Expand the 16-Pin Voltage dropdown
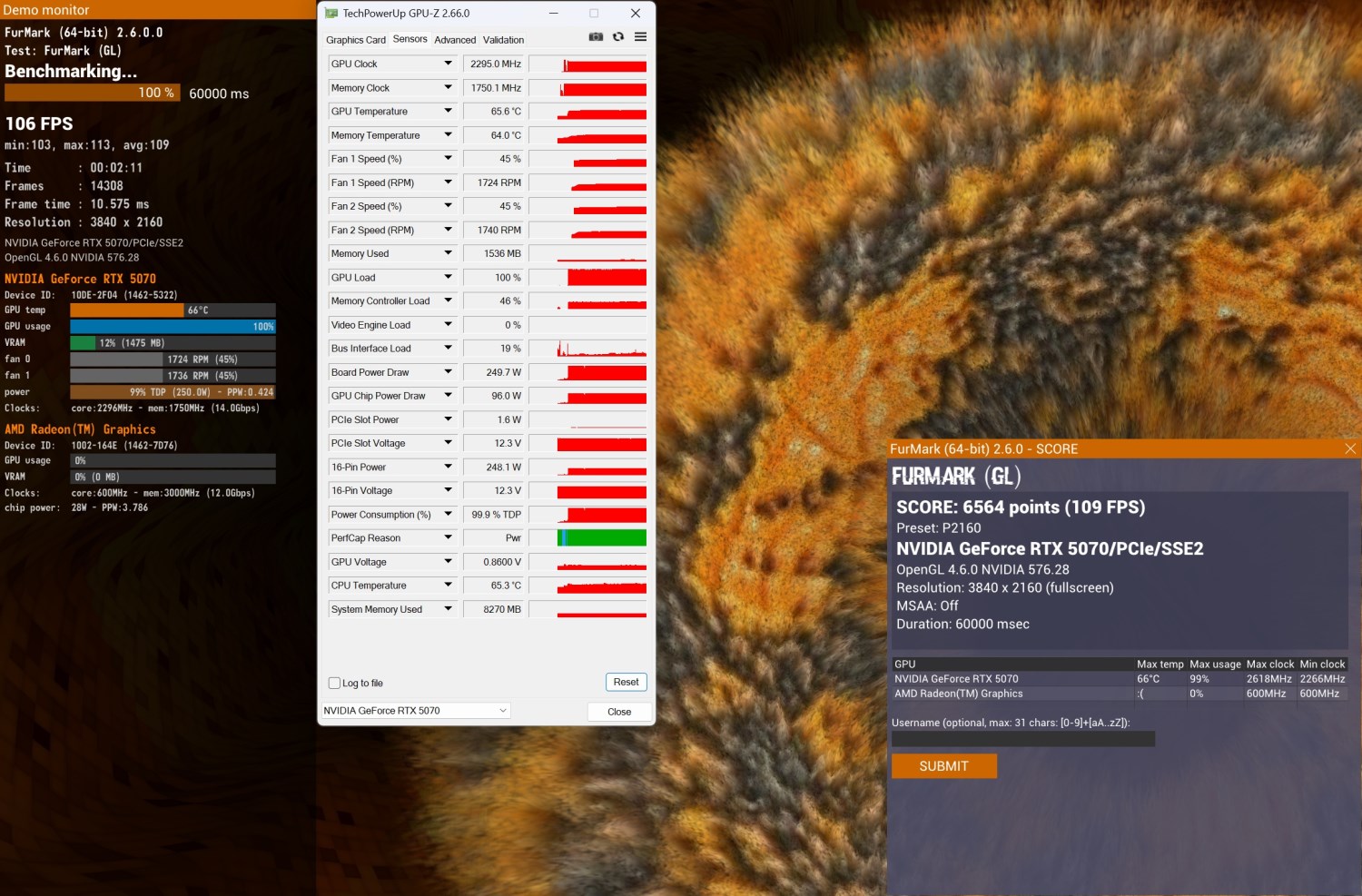 [x=448, y=490]
